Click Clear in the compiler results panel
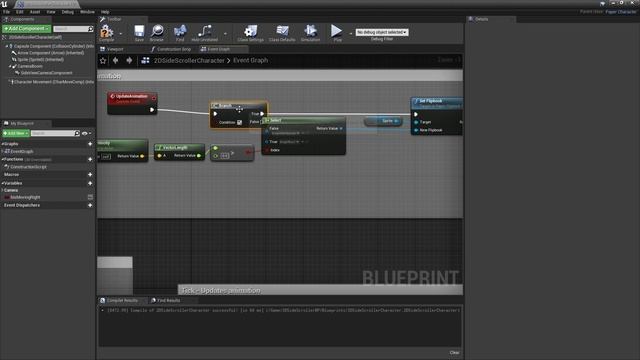Viewport: 640px width, 360px height. (x=454, y=353)
